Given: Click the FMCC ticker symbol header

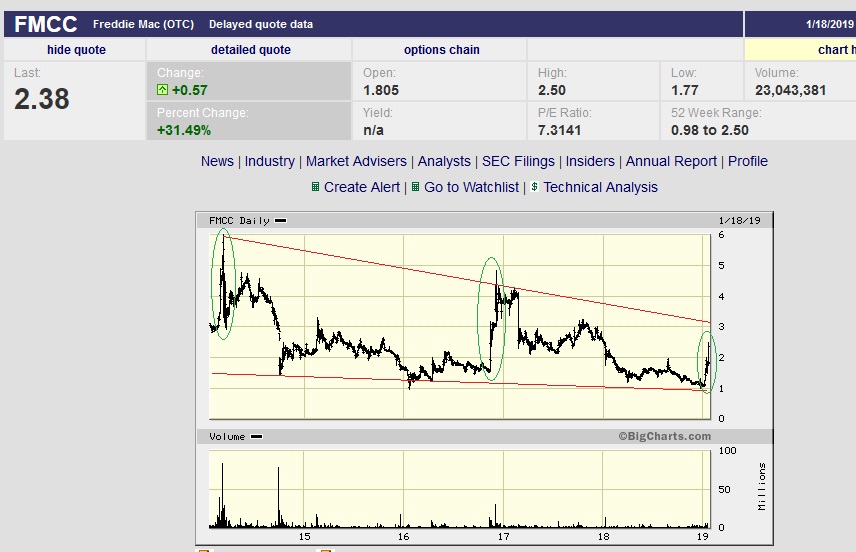Looking at the screenshot, I should pos(46,24).
